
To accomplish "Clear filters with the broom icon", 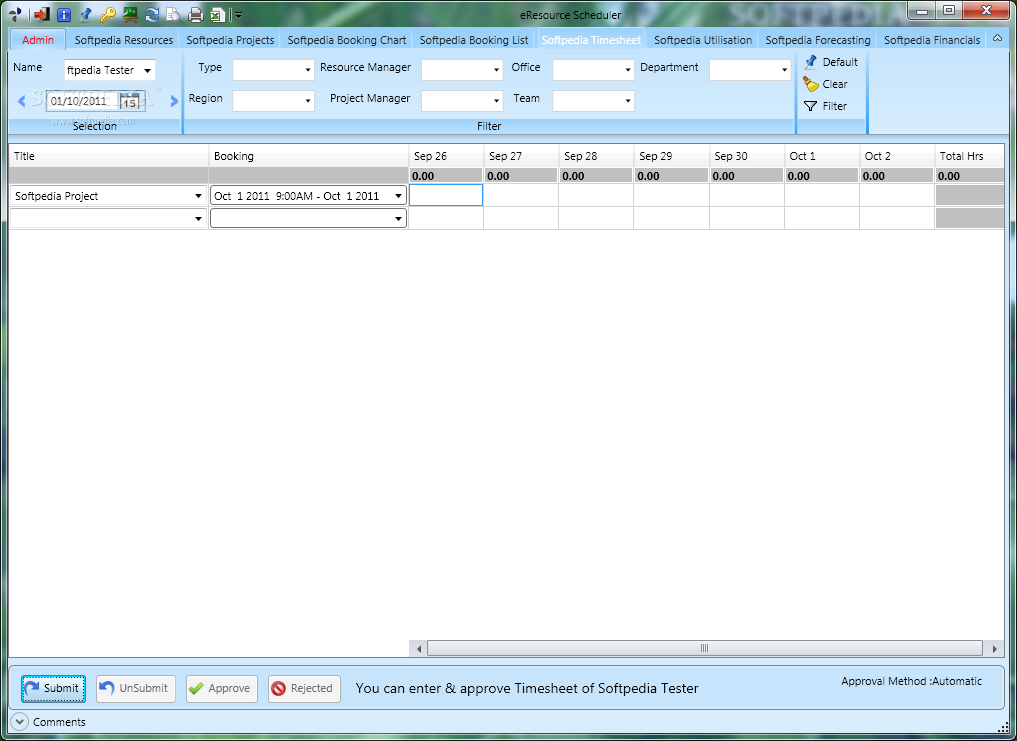I will (825, 84).
